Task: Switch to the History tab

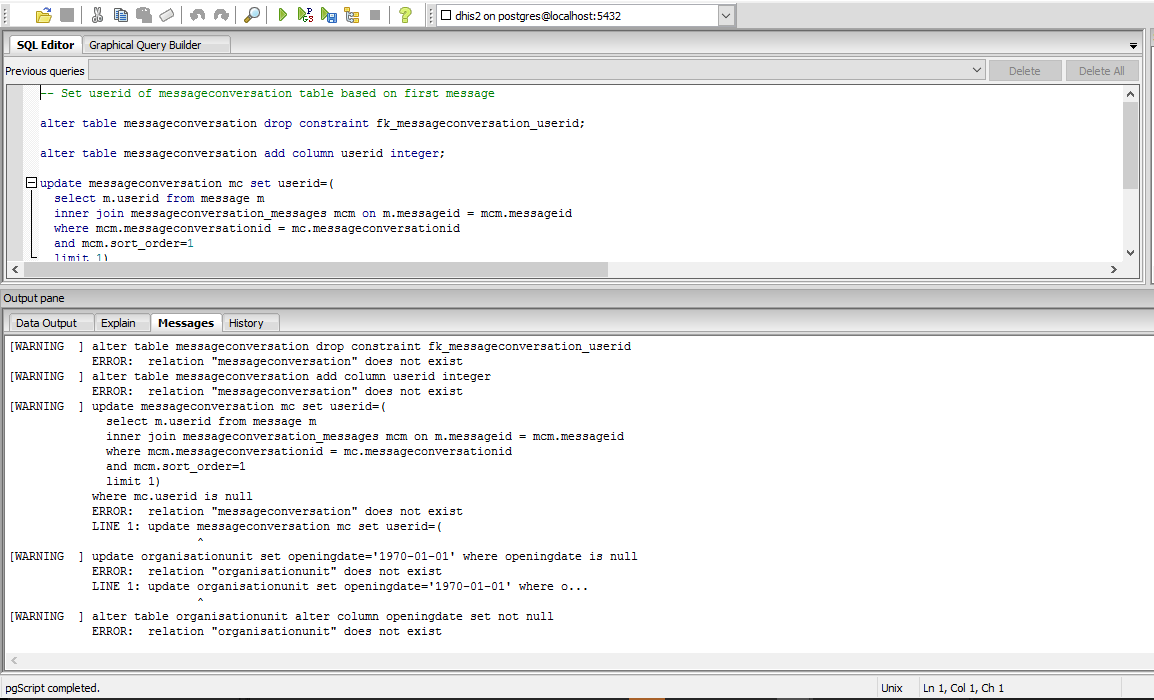Action: point(246,323)
